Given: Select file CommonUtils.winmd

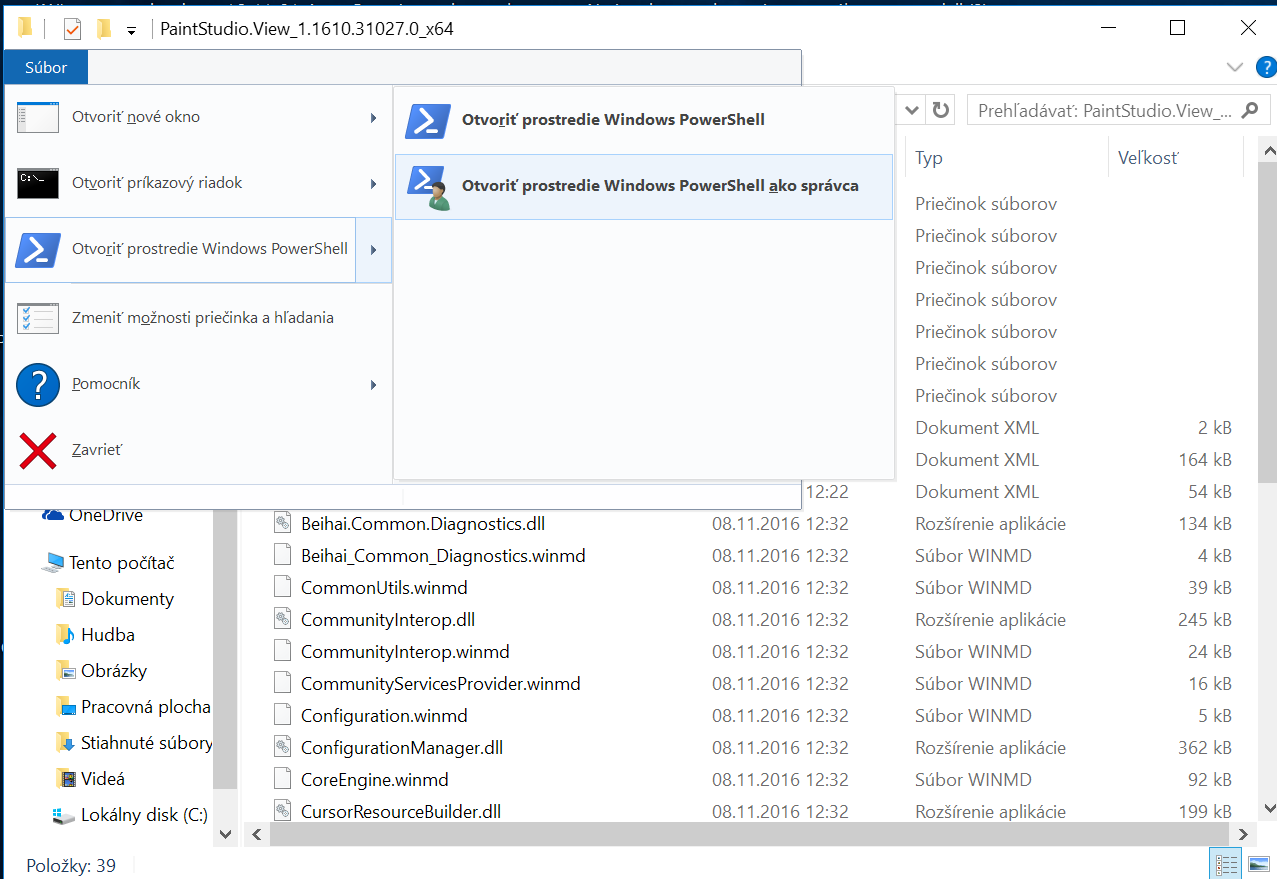Looking at the screenshot, I should pyautogui.click(x=384, y=588).
